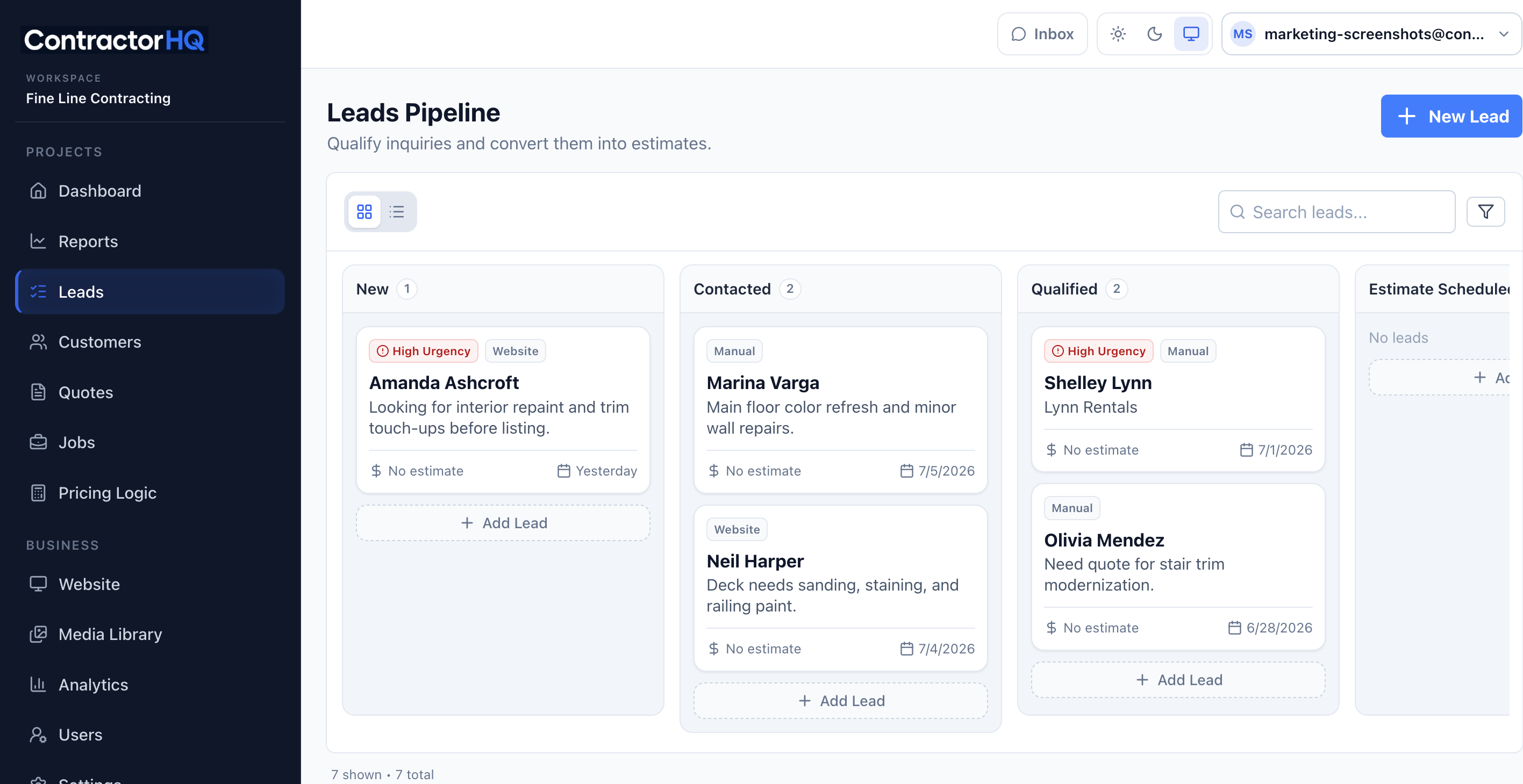The image size is (1523, 784).
Task: Select Leads in the sidebar
Action: pyautogui.click(x=150, y=292)
